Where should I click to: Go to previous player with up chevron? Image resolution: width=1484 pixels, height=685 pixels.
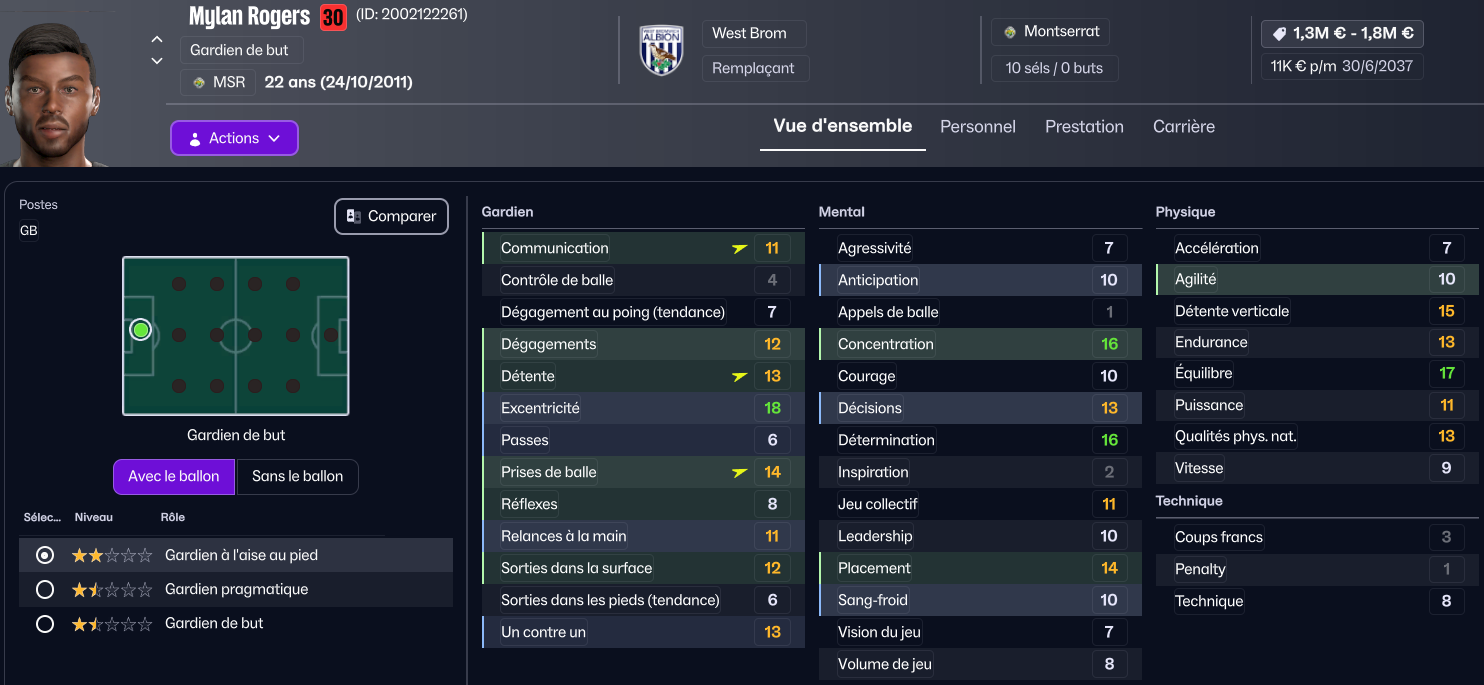157,40
